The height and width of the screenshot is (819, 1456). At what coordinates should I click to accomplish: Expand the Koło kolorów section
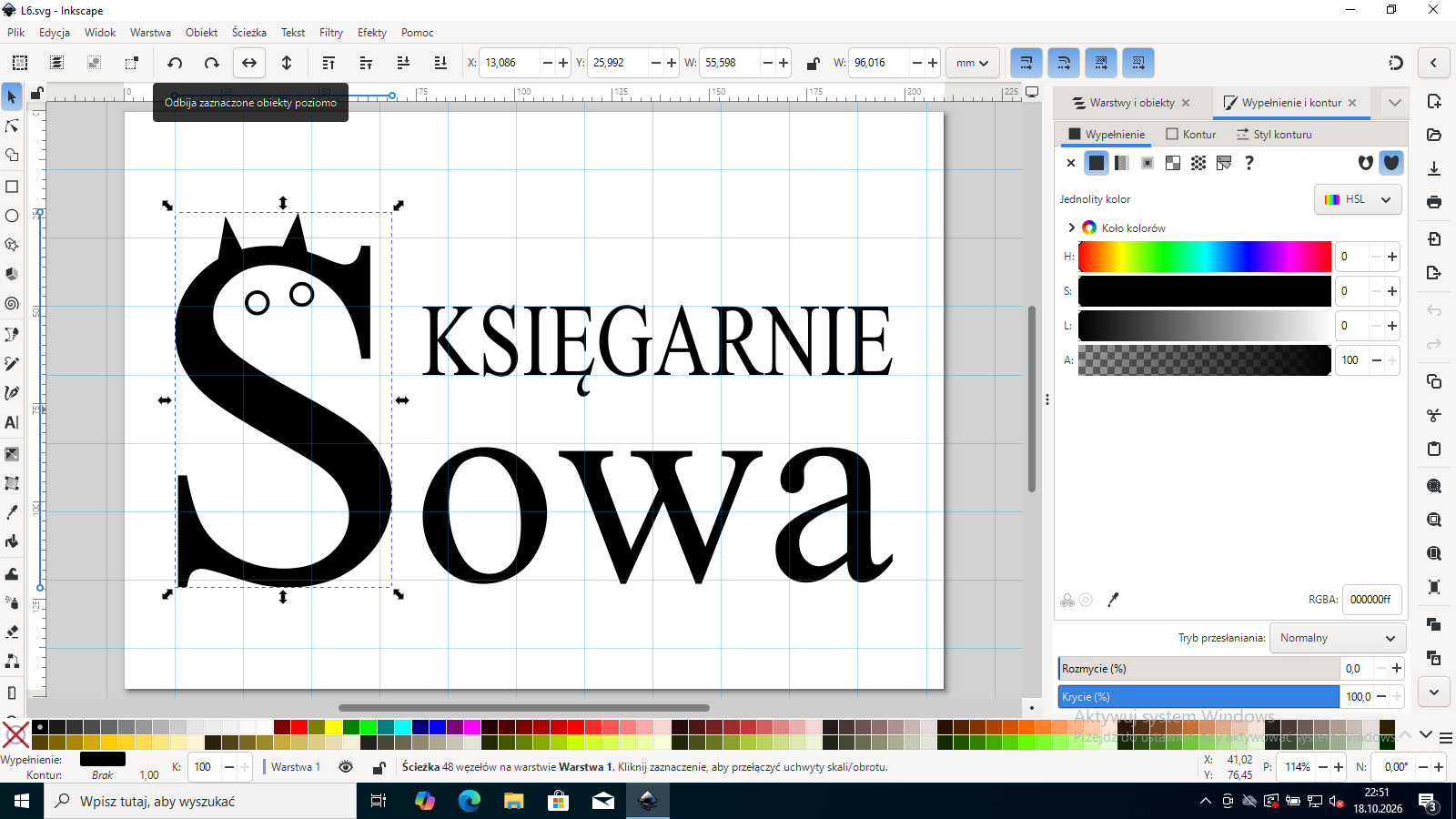[1071, 227]
